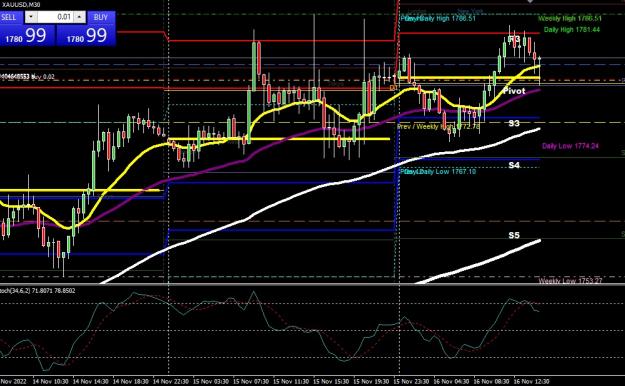Screen dimensions: 625x386
Task: Click the S4 support level label
Action: coord(514,165)
